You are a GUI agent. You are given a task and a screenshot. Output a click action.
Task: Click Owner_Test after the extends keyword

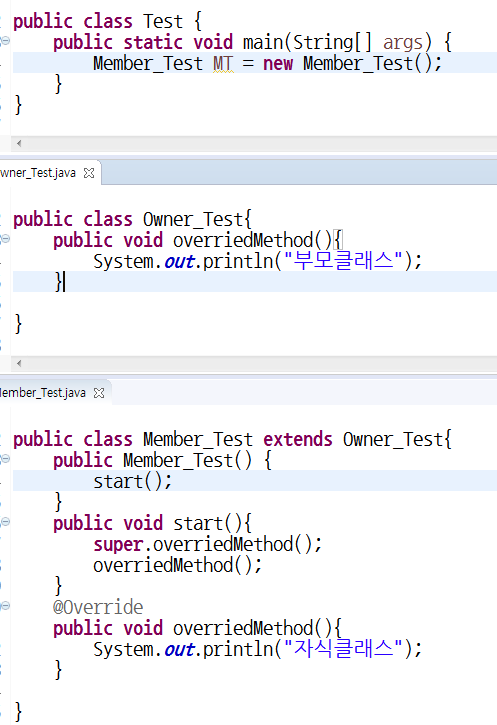pos(393,439)
